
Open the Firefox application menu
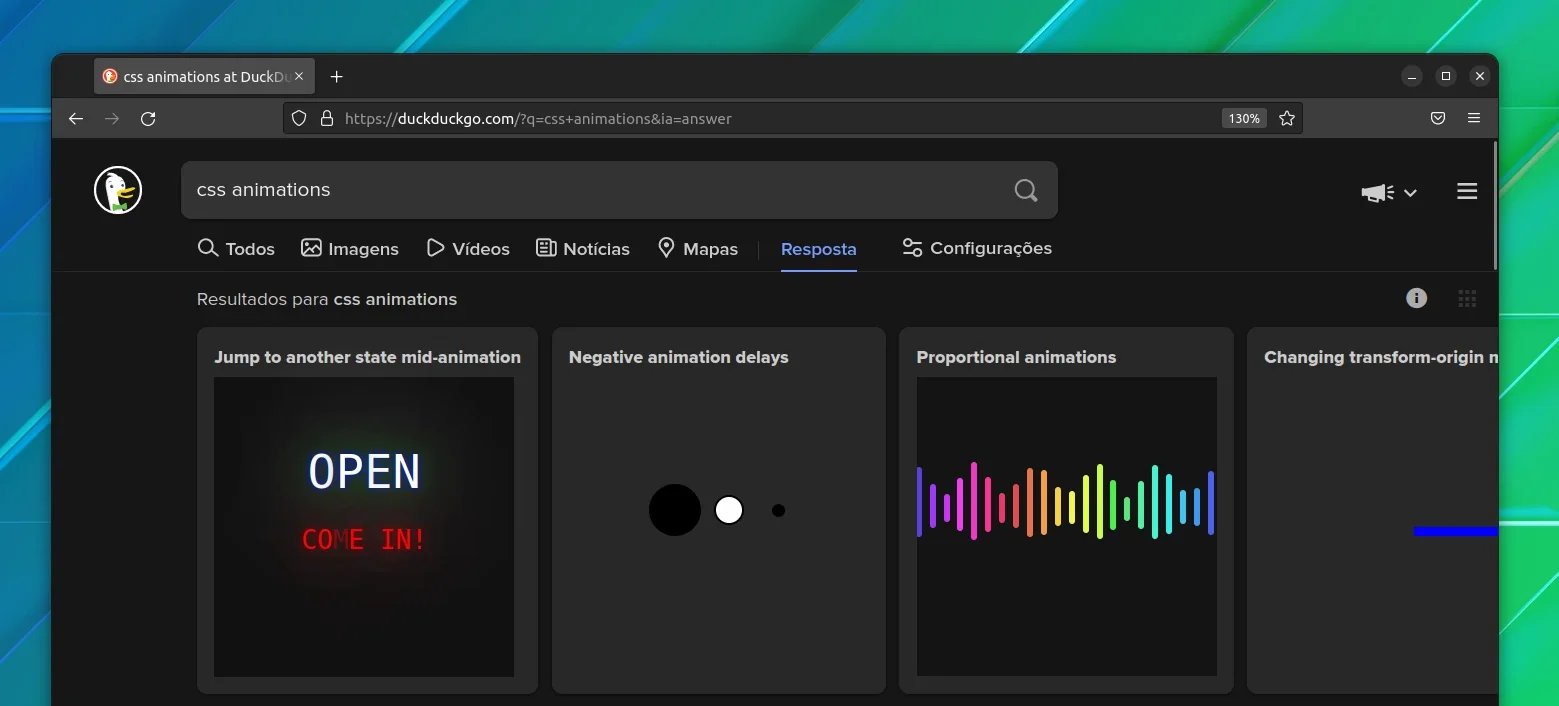[x=1474, y=118]
